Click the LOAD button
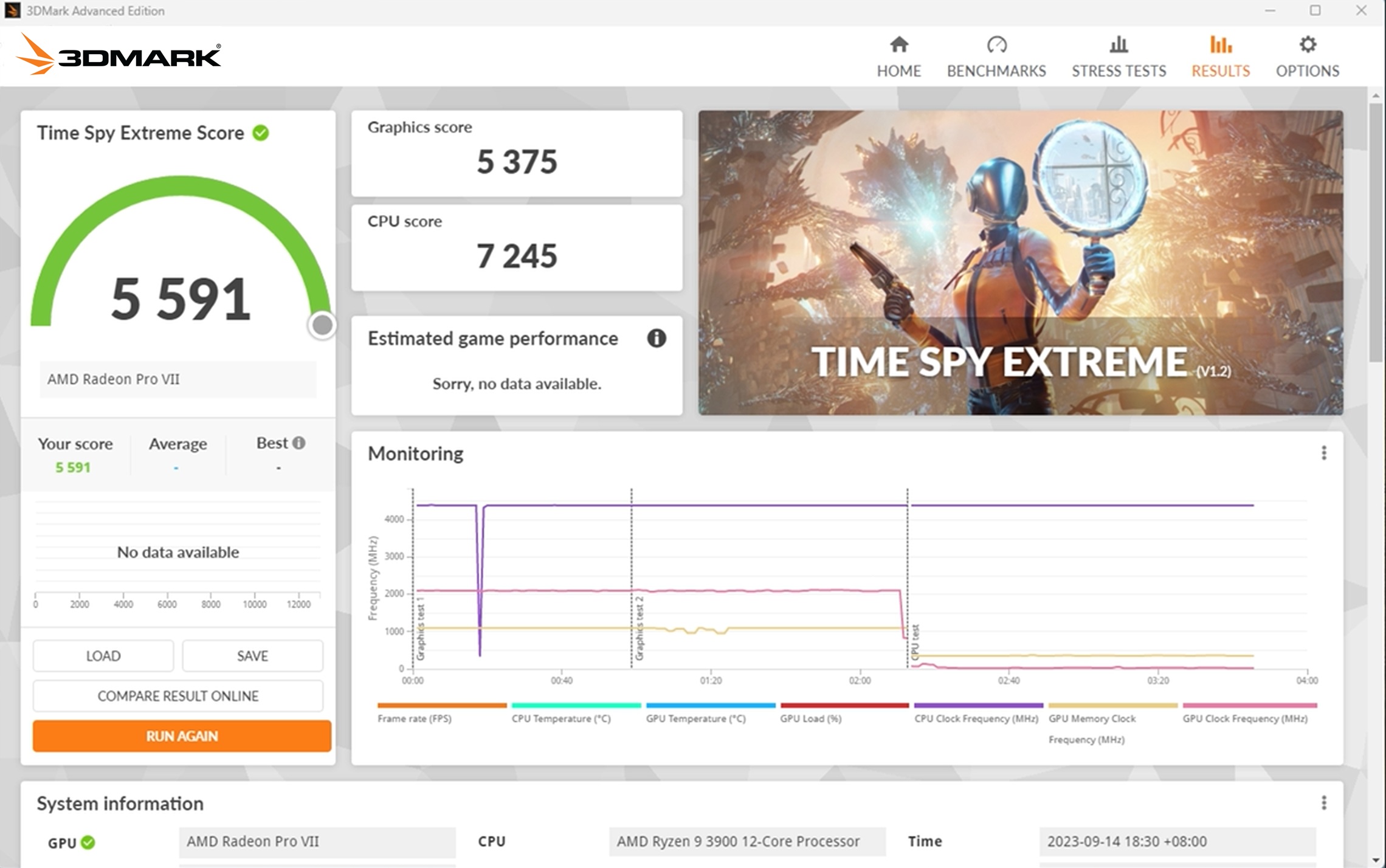The image size is (1386, 868). (x=103, y=656)
